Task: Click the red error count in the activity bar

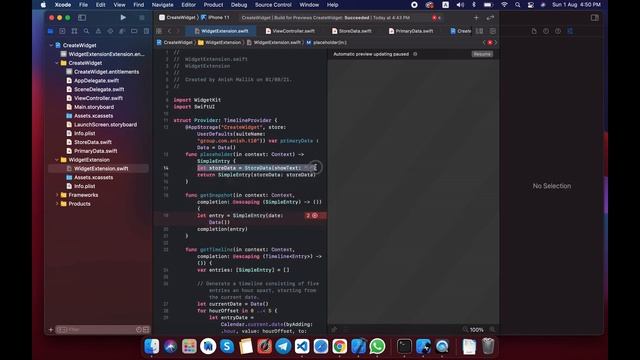Action: (x=436, y=18)
